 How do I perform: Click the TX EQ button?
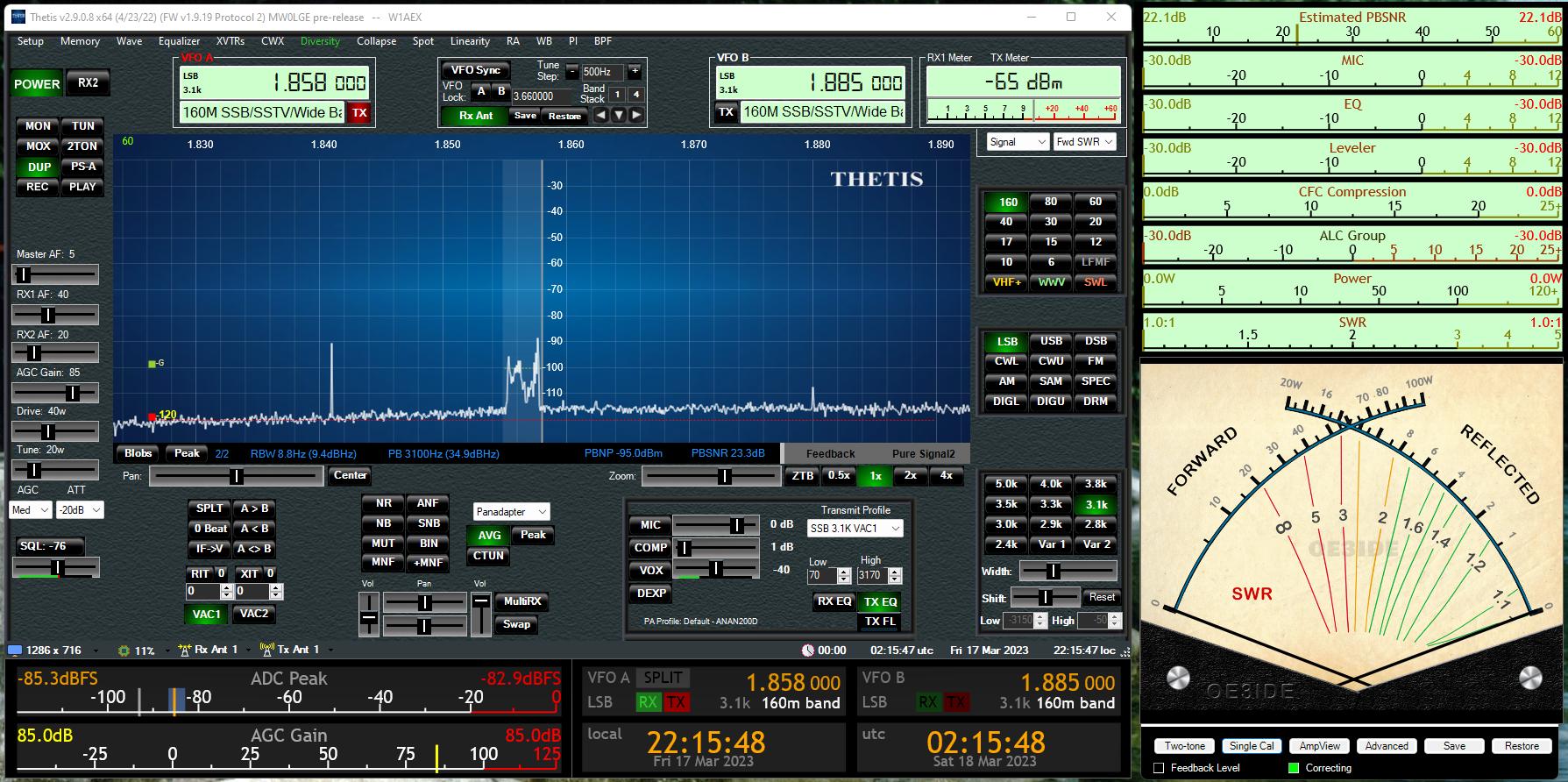pyautogui.click(x=880, y=601)
